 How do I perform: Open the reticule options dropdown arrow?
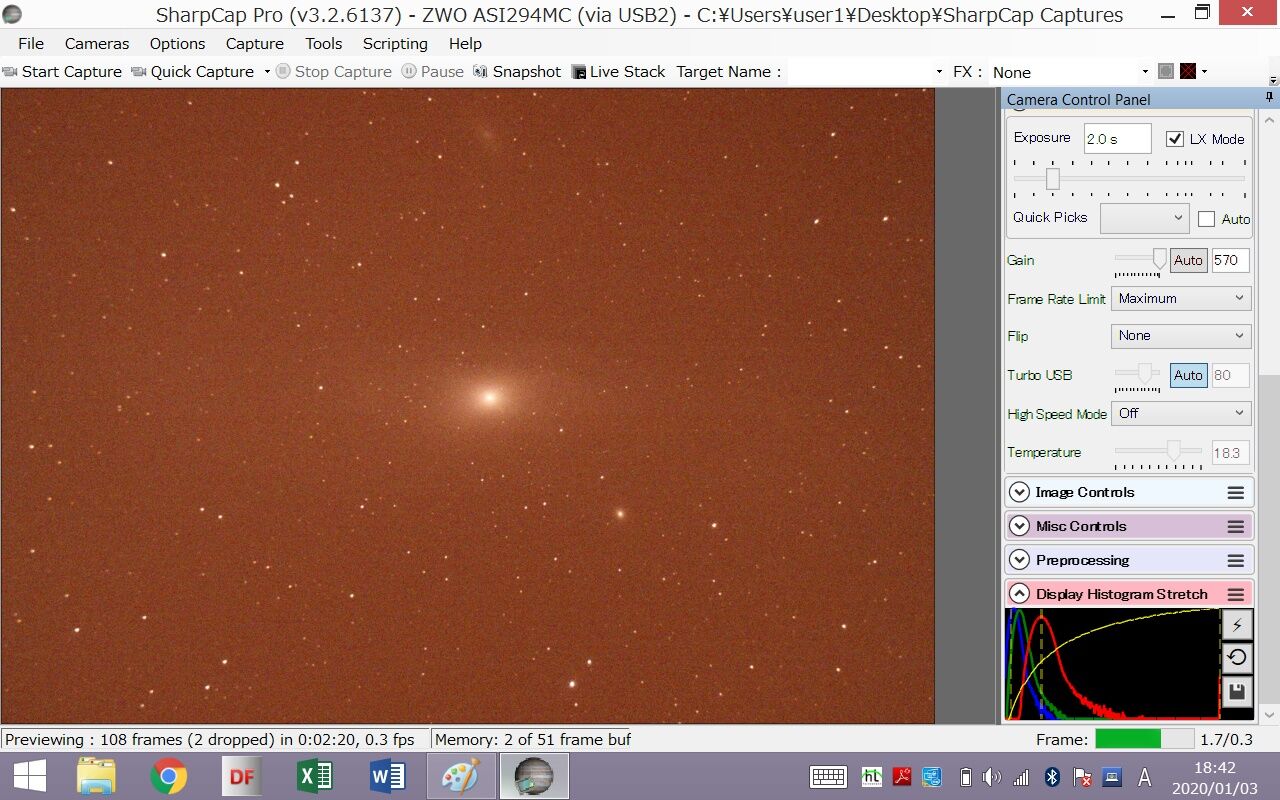point(1204,71)
